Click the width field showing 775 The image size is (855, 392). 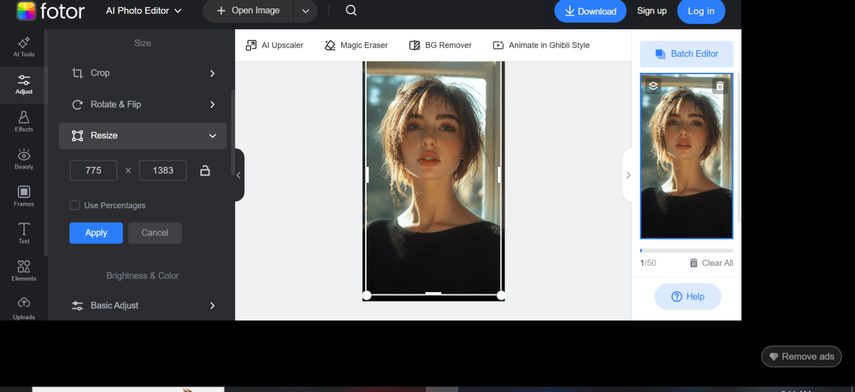pyautogui.click(x=93, y=171)
